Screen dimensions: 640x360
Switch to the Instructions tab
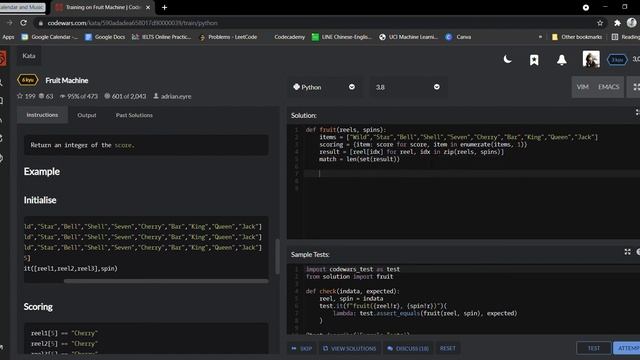click(x=42, y=115)
